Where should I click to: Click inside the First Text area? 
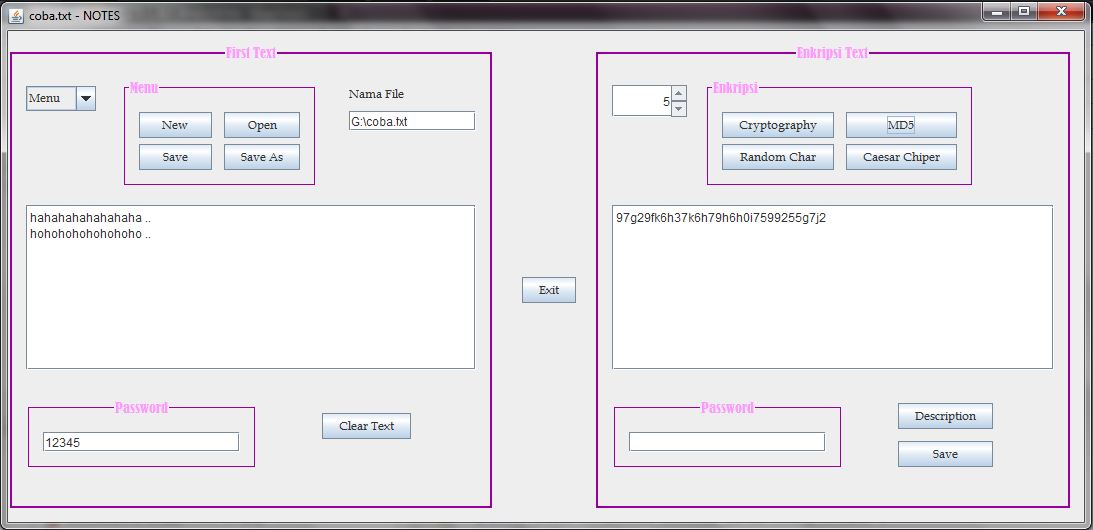[x=250, y=287]
